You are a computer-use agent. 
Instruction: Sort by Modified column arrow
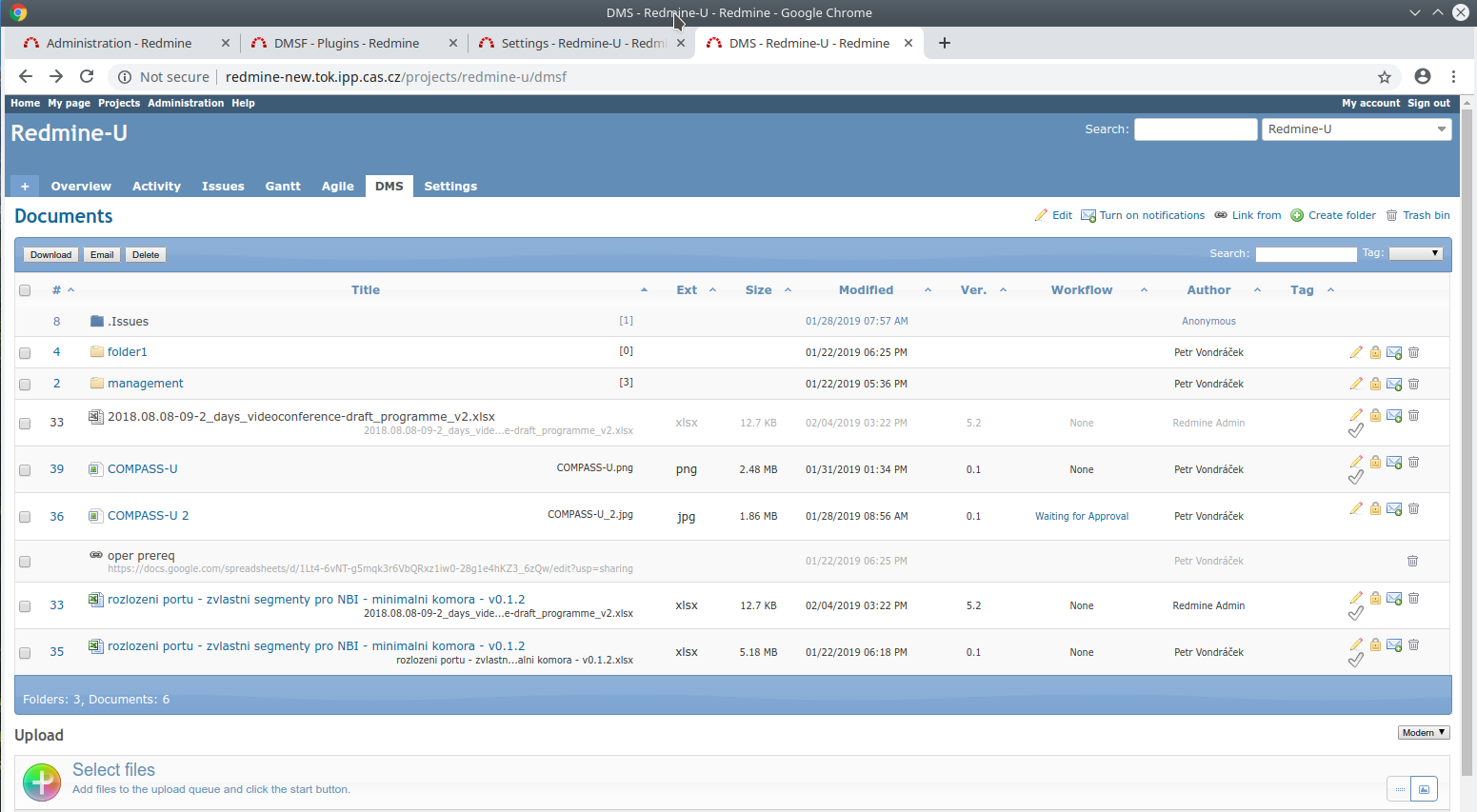point(928,289)
